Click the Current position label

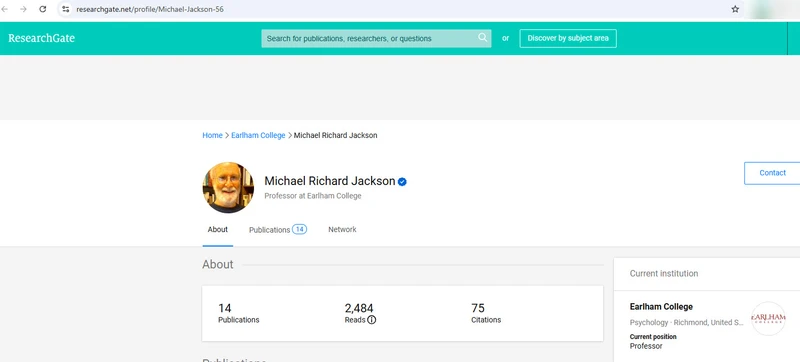click(x=653, y=337)
